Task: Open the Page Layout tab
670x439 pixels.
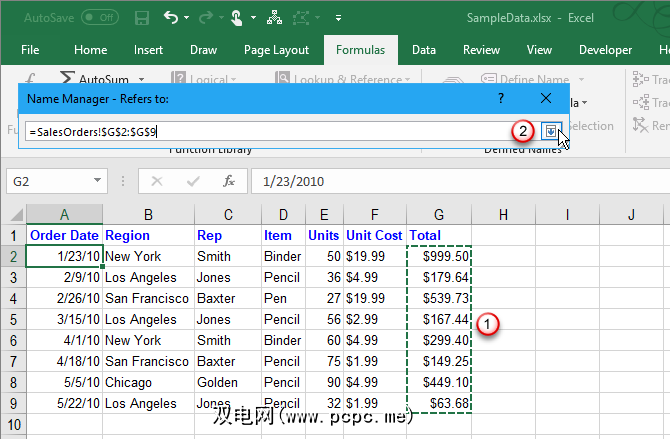Action: point(277,50)
